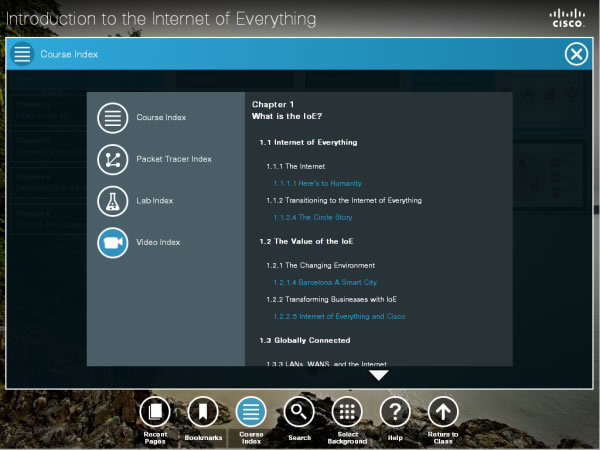Click the down arrow below the index panel

coord(378,376)
